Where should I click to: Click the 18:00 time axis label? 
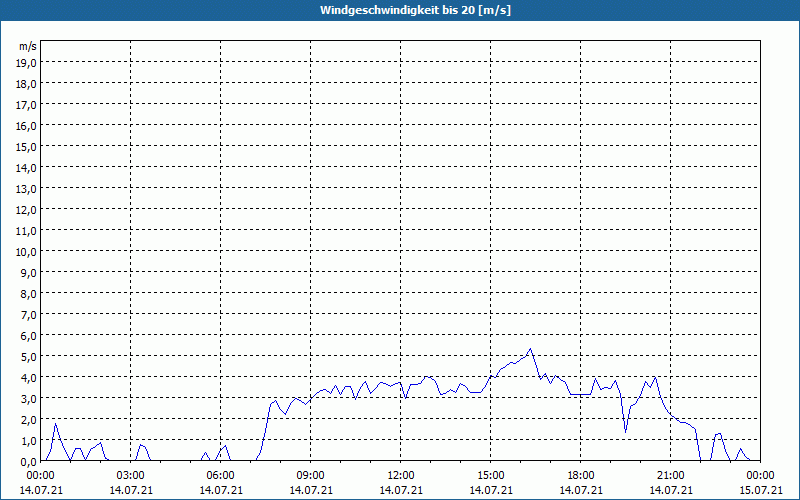click(581, 476)
